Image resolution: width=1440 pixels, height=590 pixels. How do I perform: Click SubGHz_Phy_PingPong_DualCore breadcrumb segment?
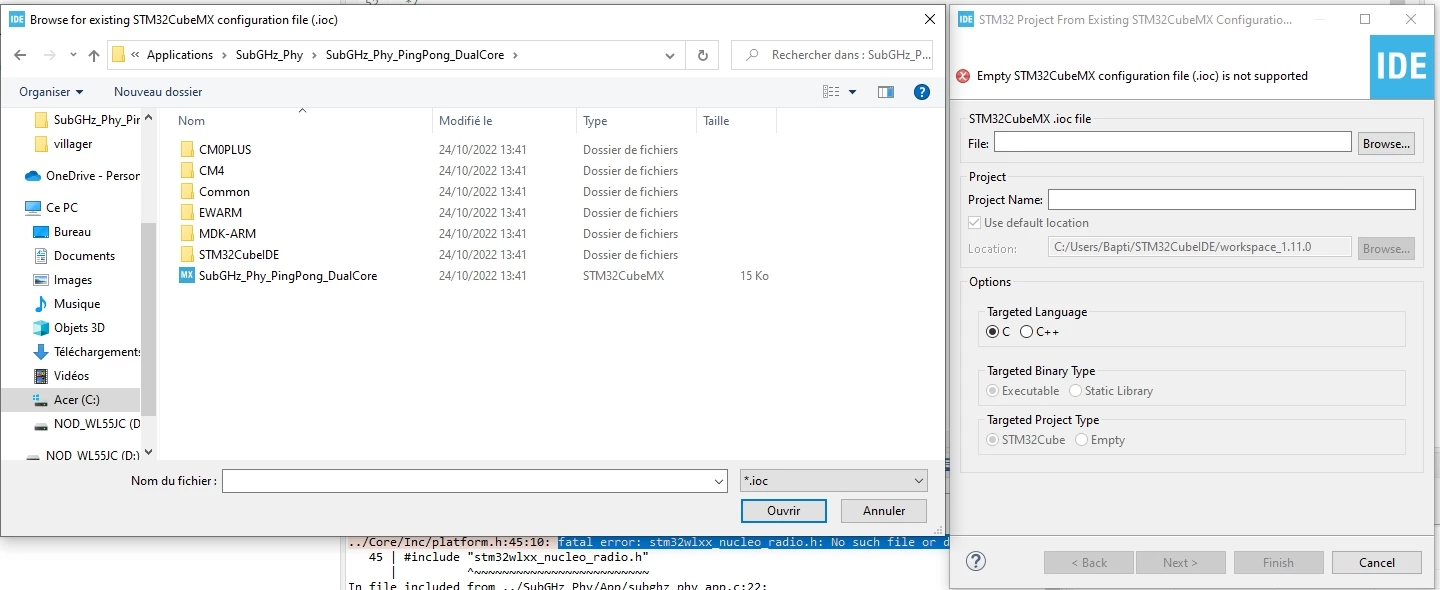coord(416,55)
